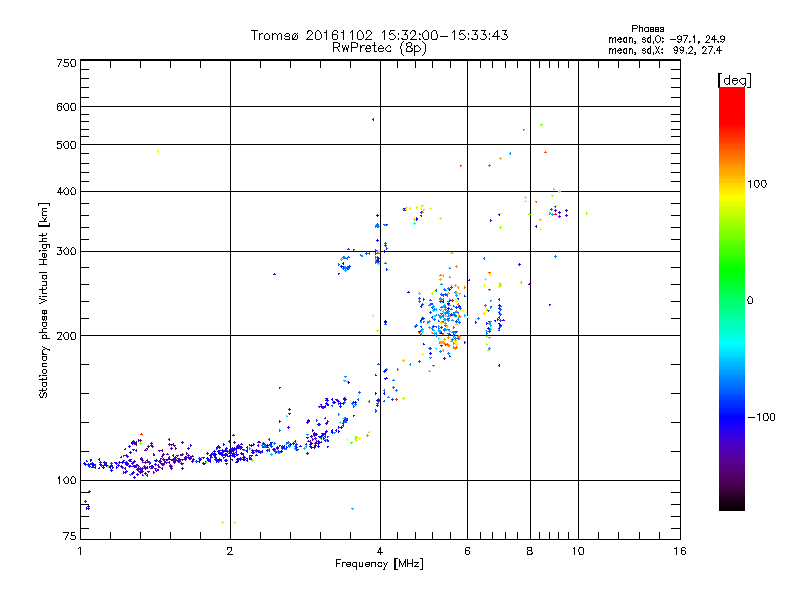Click the '75' height axis label
The height and width of the screenshot is (600, 800).
click(70, 536)
